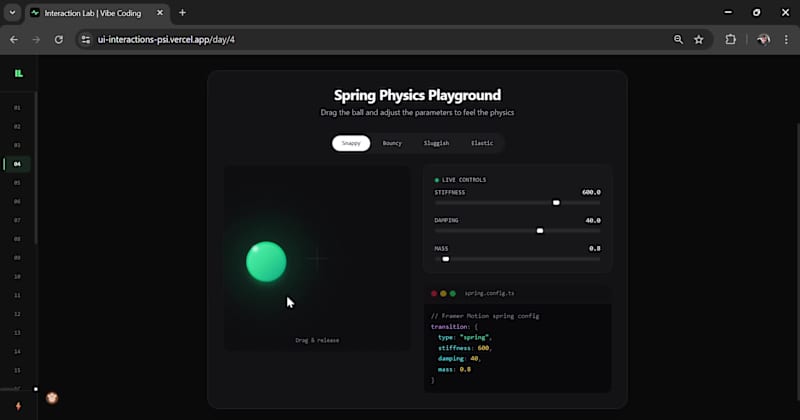Click the sidebar vertical scrollbar
The image size is (800, 420).
pos(36,168)
